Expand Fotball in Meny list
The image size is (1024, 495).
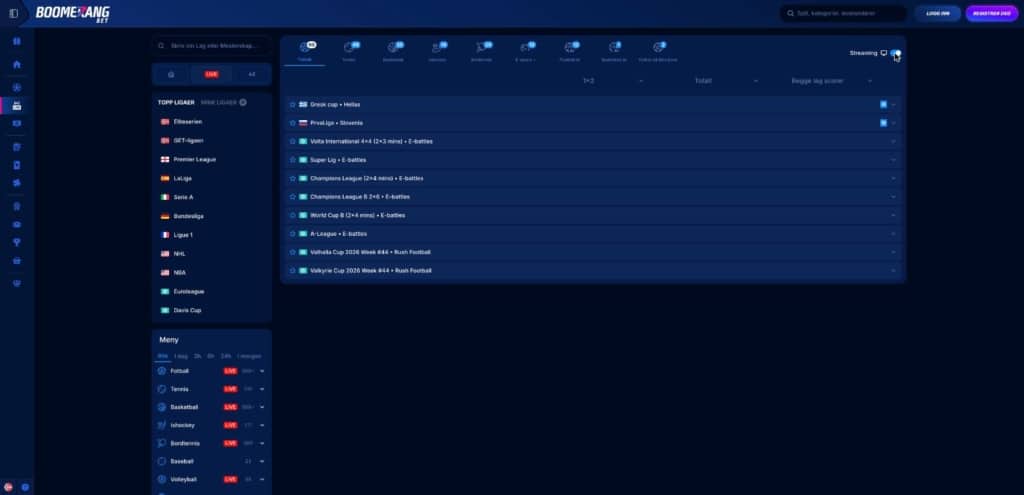pyautogui.click(x=262, y=371)
